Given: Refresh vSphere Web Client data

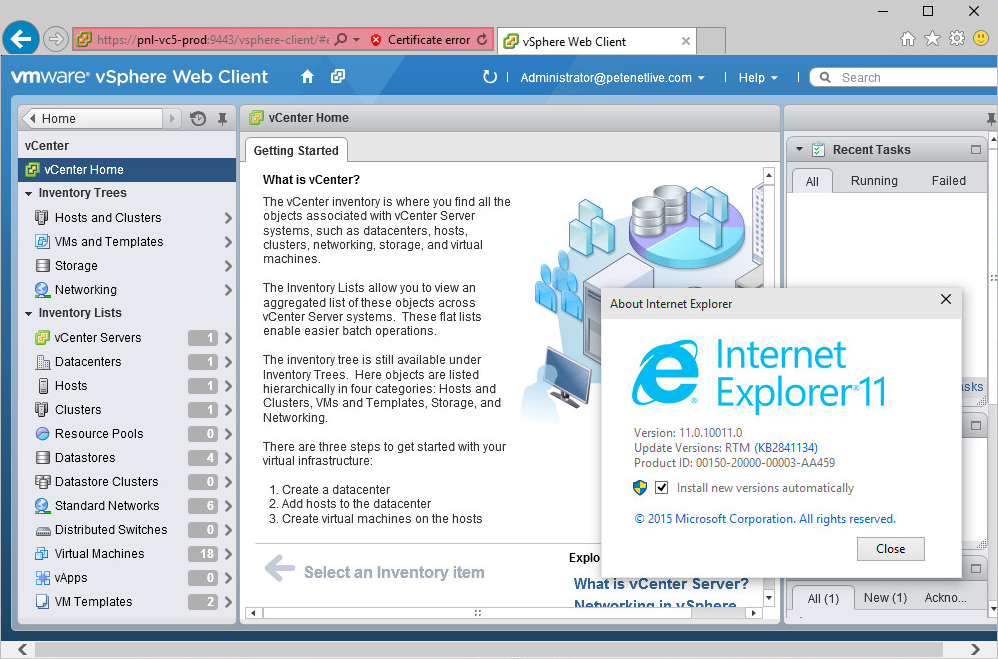Looking at the screenshot, I should 489,77.
